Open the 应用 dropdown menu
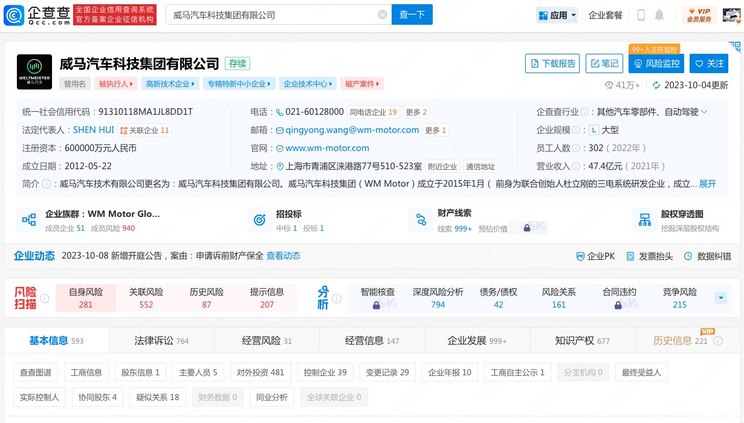 point(557,15)
